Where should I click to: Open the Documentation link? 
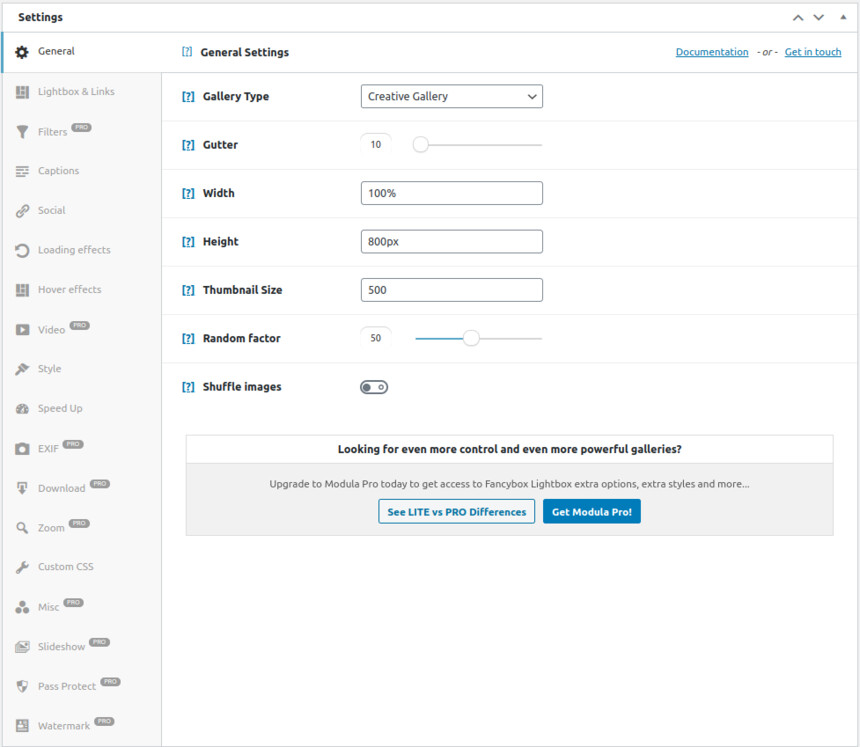coord(712,52)
